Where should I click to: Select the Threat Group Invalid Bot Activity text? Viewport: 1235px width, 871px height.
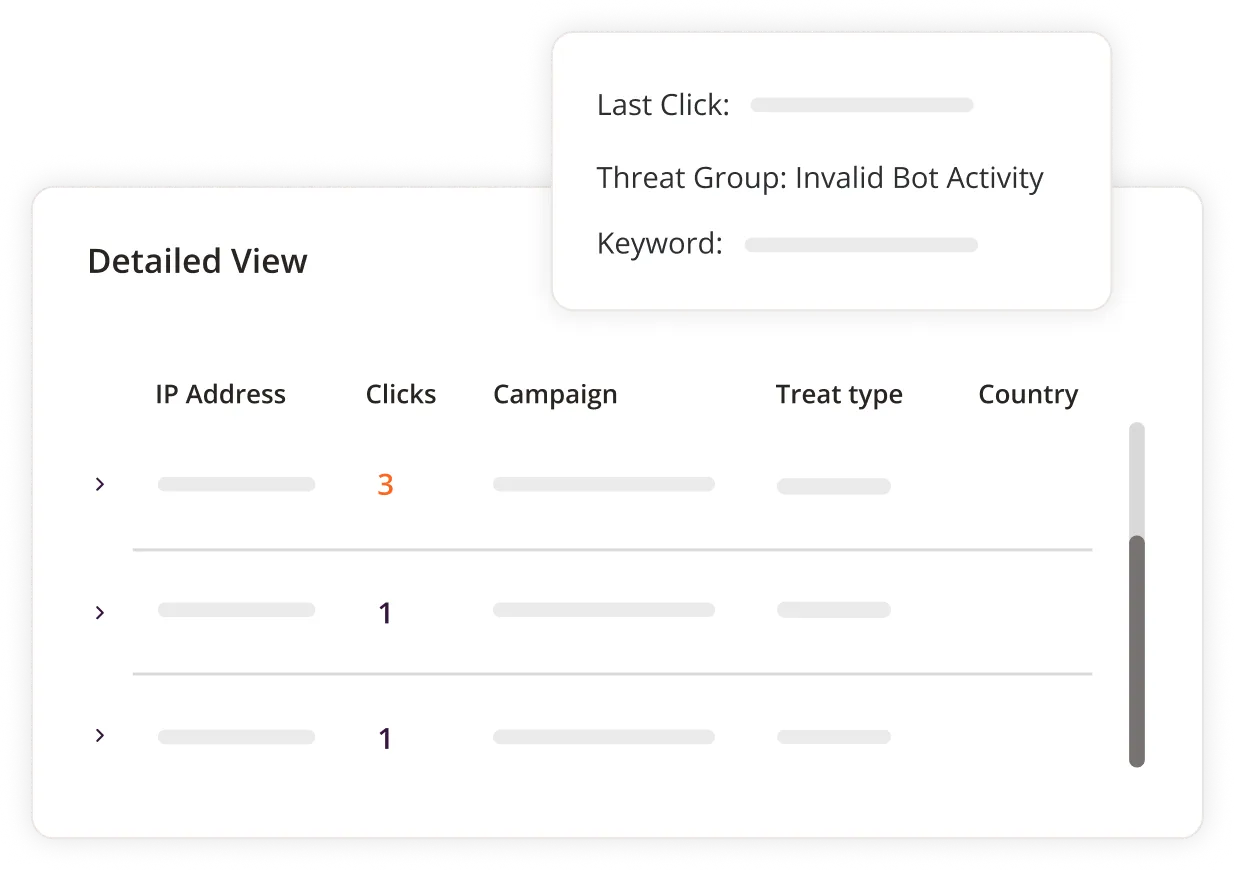tap(820, 178)
